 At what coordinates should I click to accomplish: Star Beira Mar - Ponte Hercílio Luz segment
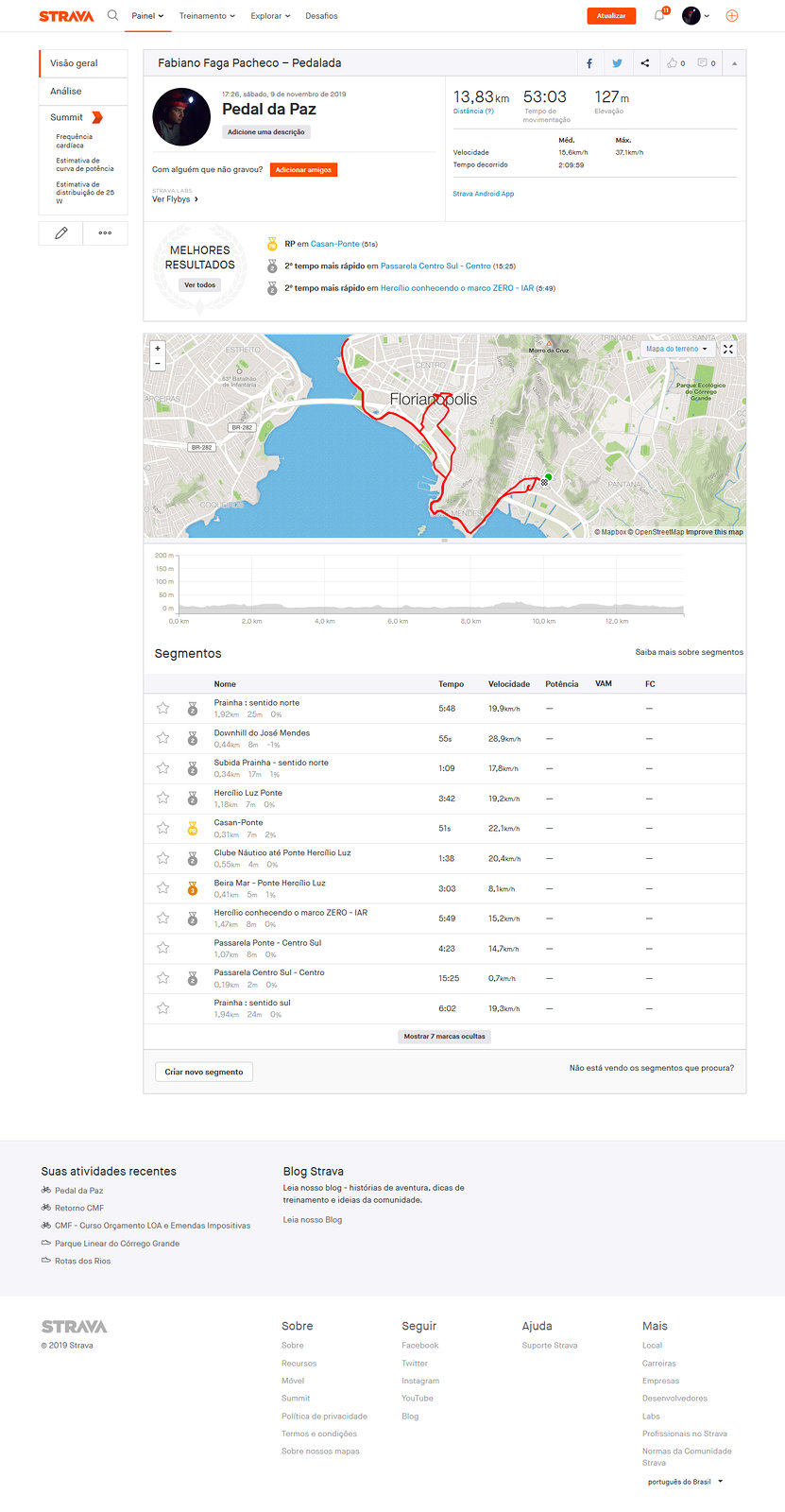click(163, 888)
